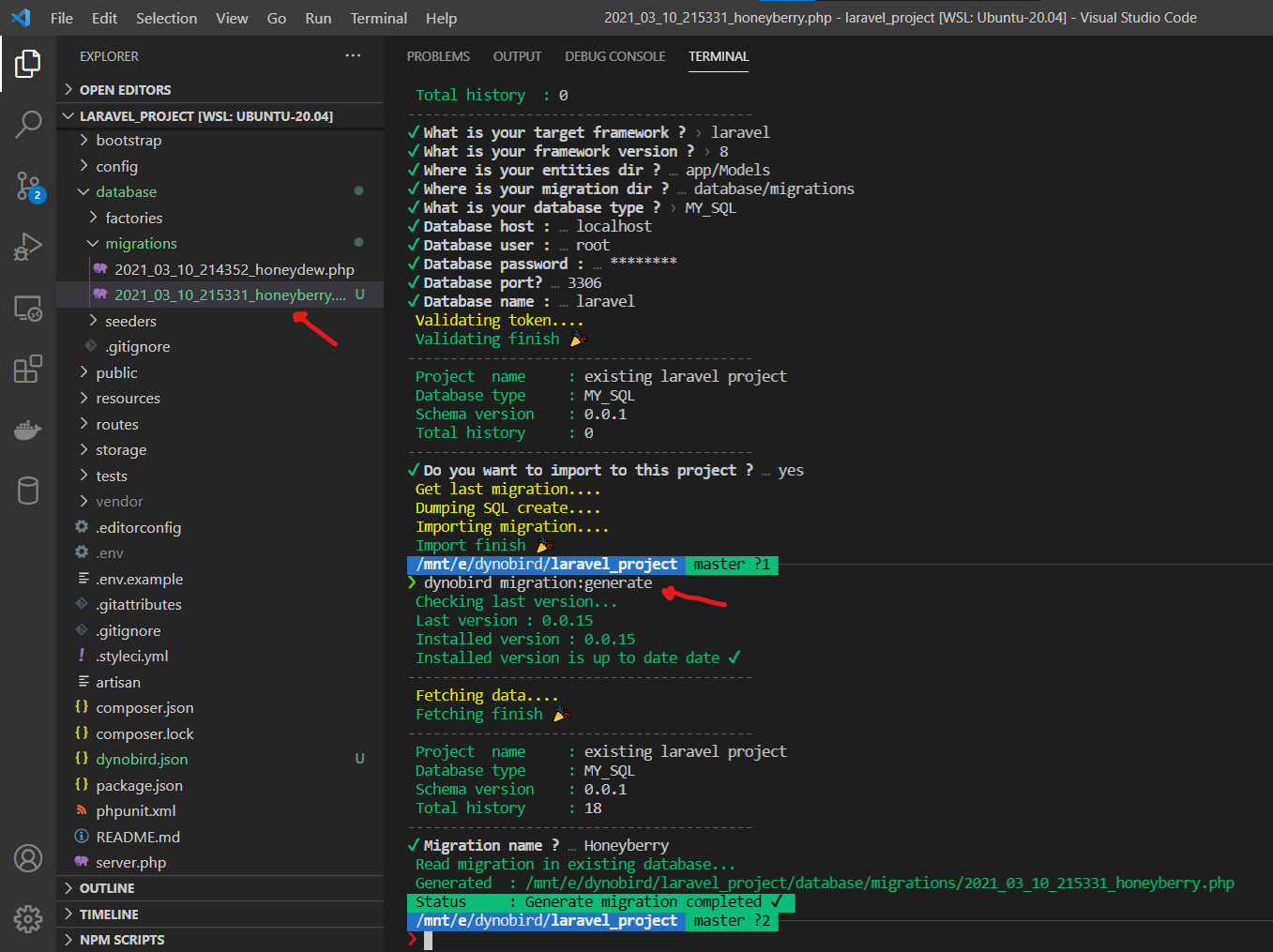Open the generated honeyberry.php path link in terminal
Viewport: 1273px width, 952px height.
click(880, 883)
